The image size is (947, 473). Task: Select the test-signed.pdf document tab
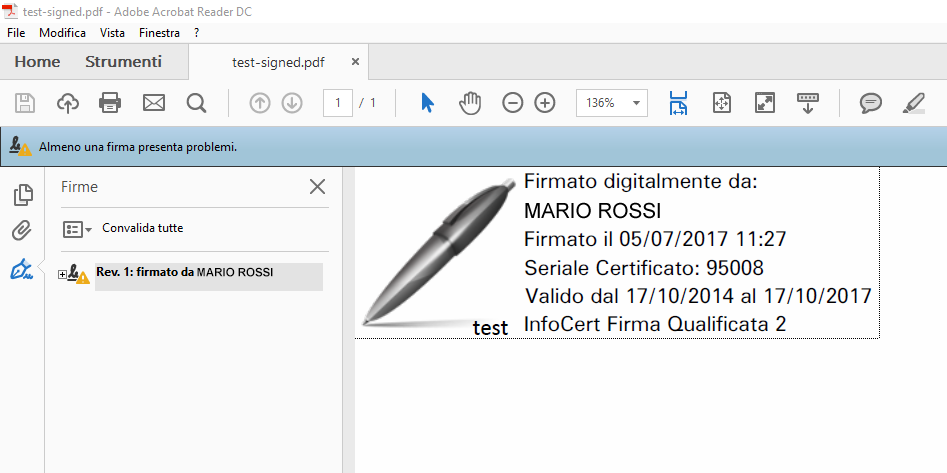pyautogui.click(x=278, y=62)
